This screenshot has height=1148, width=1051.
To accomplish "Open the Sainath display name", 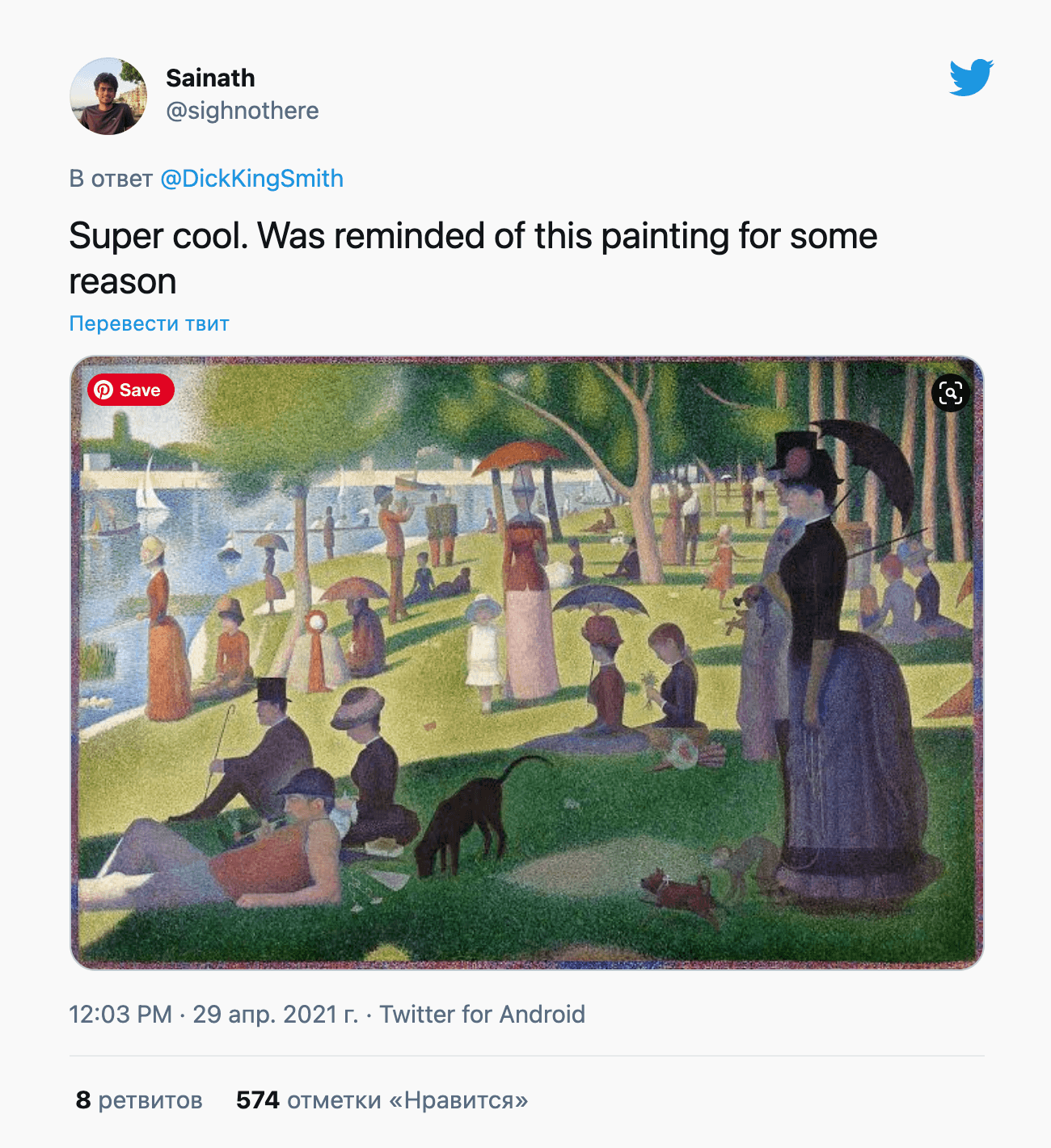I will pos(210,78).
